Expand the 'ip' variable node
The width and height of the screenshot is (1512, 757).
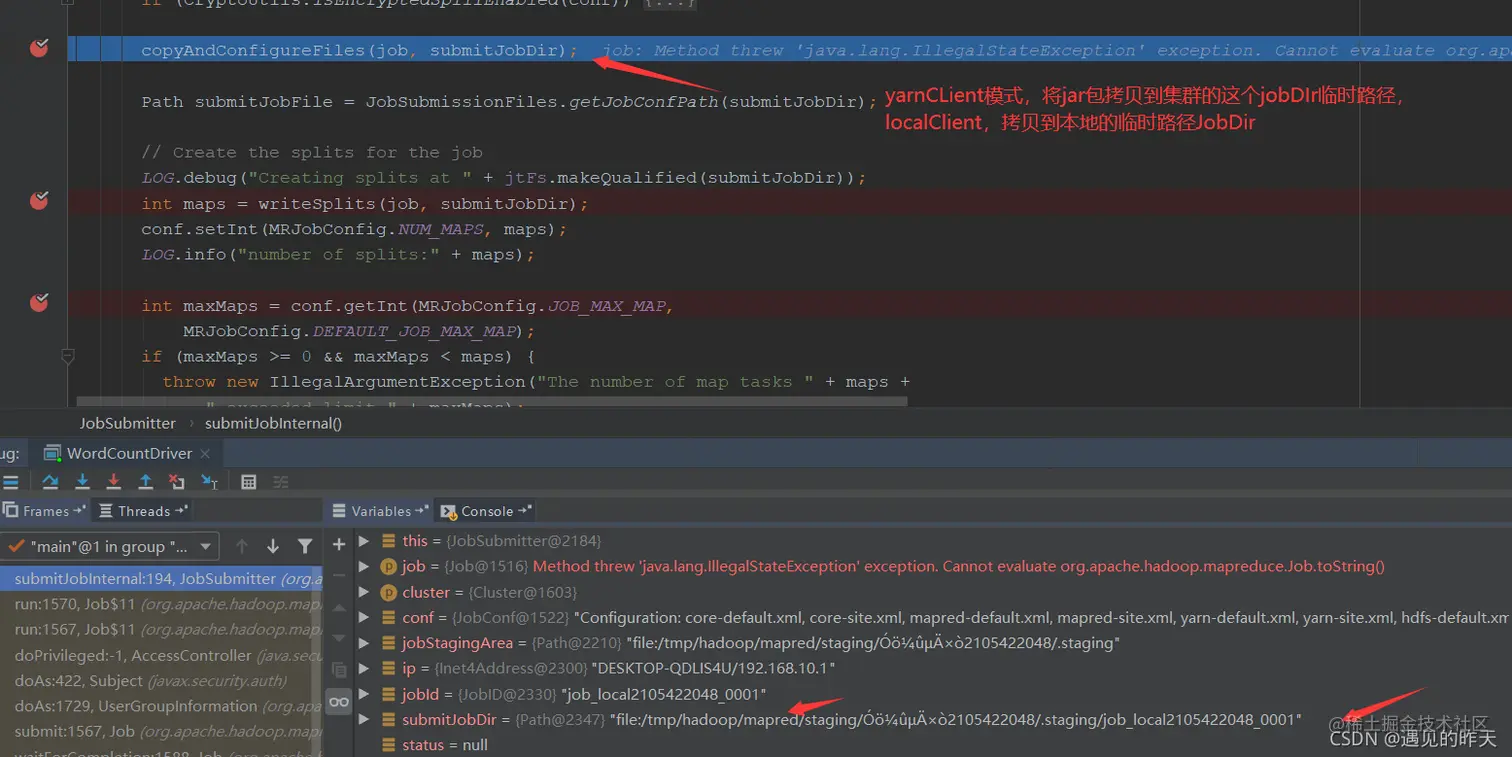(364, 668)
